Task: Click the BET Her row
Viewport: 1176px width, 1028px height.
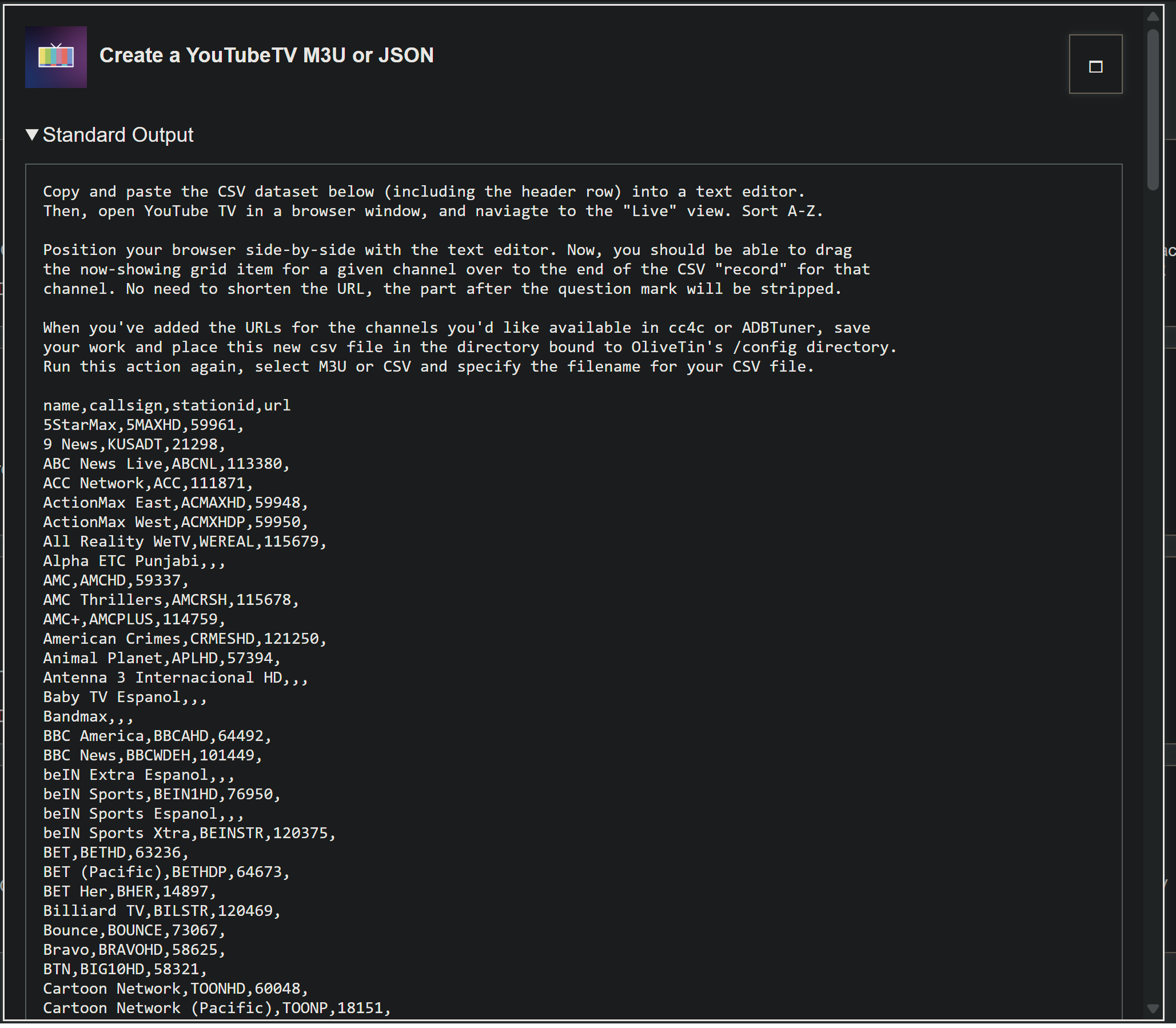Action: pos(130,891)
